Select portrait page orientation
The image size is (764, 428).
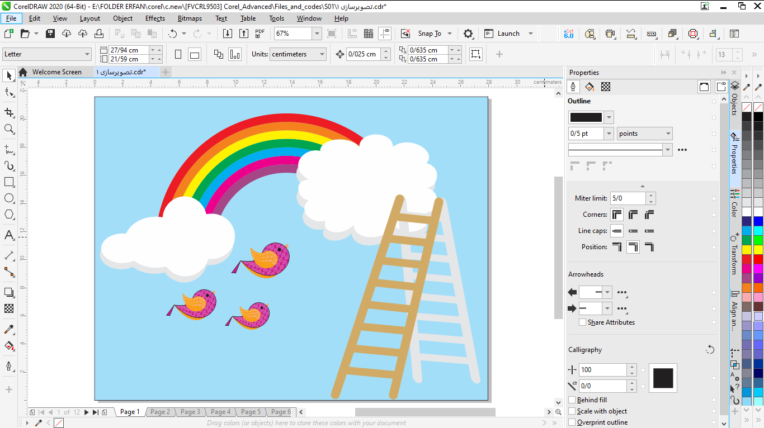178,54
